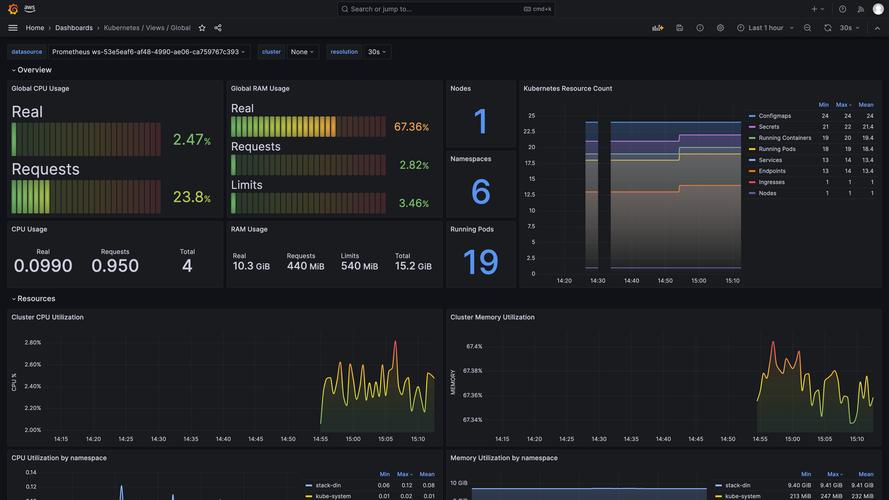
Task: Click Kubernetes / Views / Global breadcrumb
Action: pos(147,28)
